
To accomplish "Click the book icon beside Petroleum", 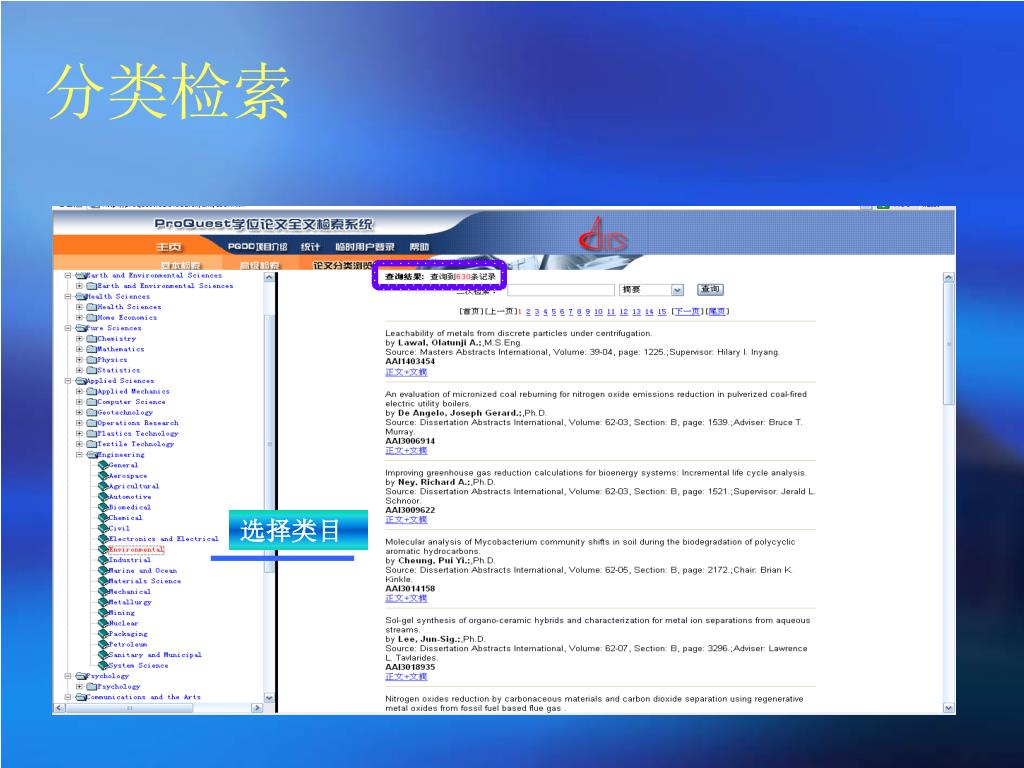I will coord(103,644).
